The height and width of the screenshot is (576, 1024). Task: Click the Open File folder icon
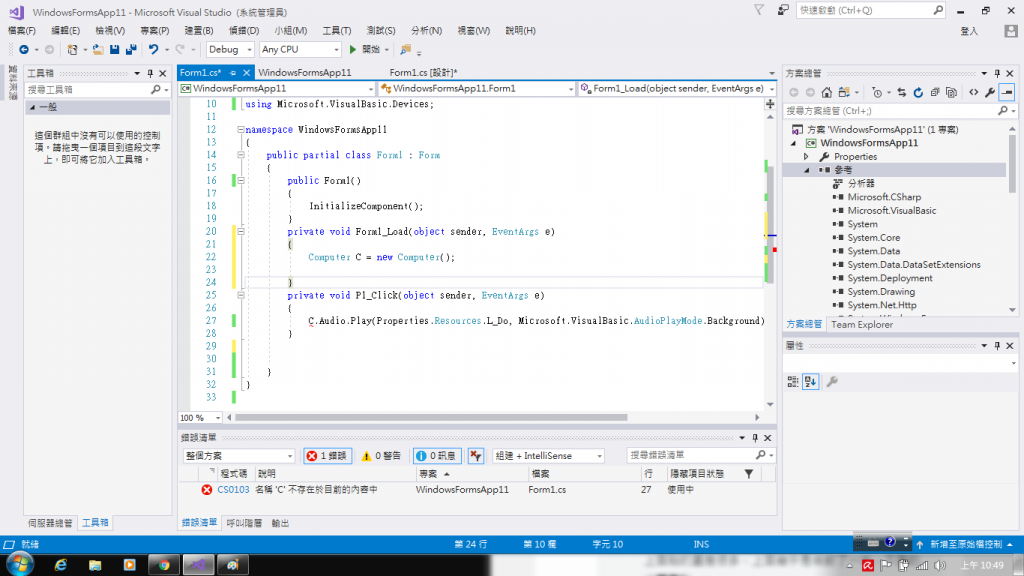click(98, 50)
